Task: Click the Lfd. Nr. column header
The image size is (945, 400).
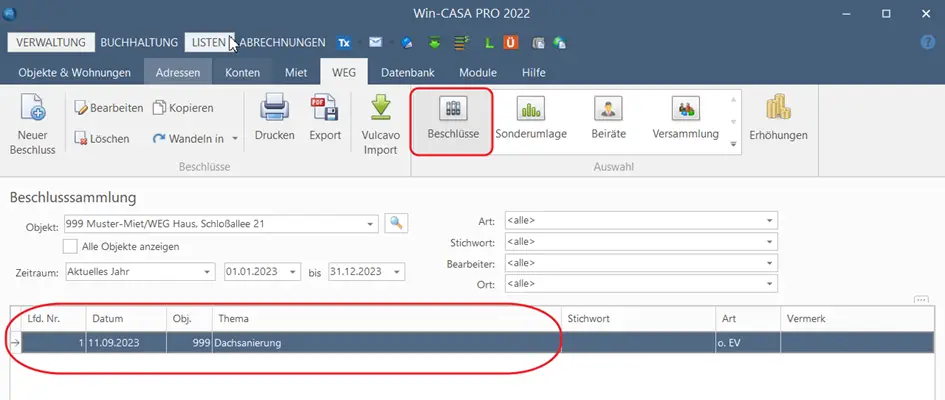Action: point(54,318)
